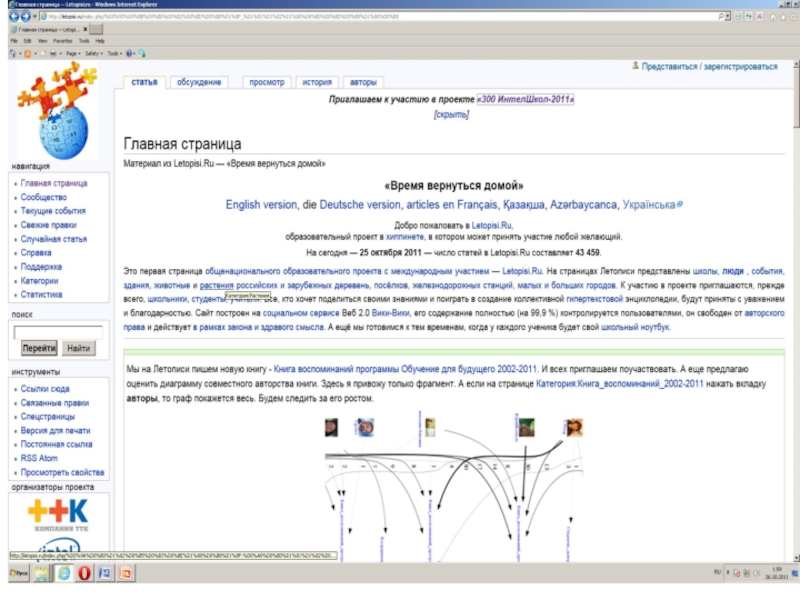Open Opera browser from the taskbar

[x=84, y=573]
